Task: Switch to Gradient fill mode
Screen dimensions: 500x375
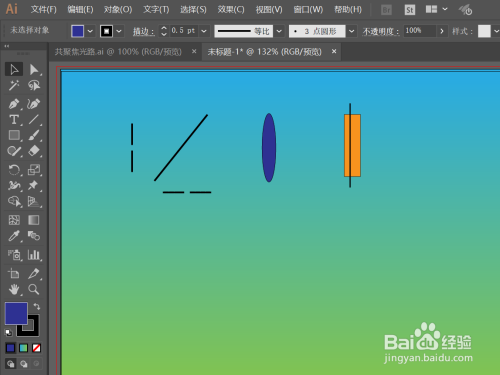Action: coord(23,348)
